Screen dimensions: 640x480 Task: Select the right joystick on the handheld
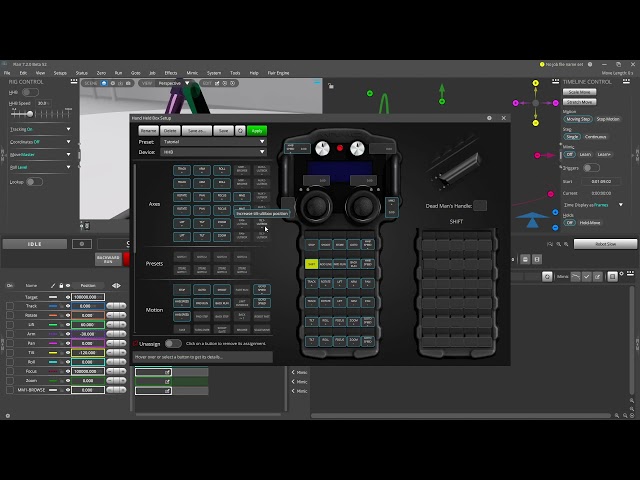pos(362,205)
